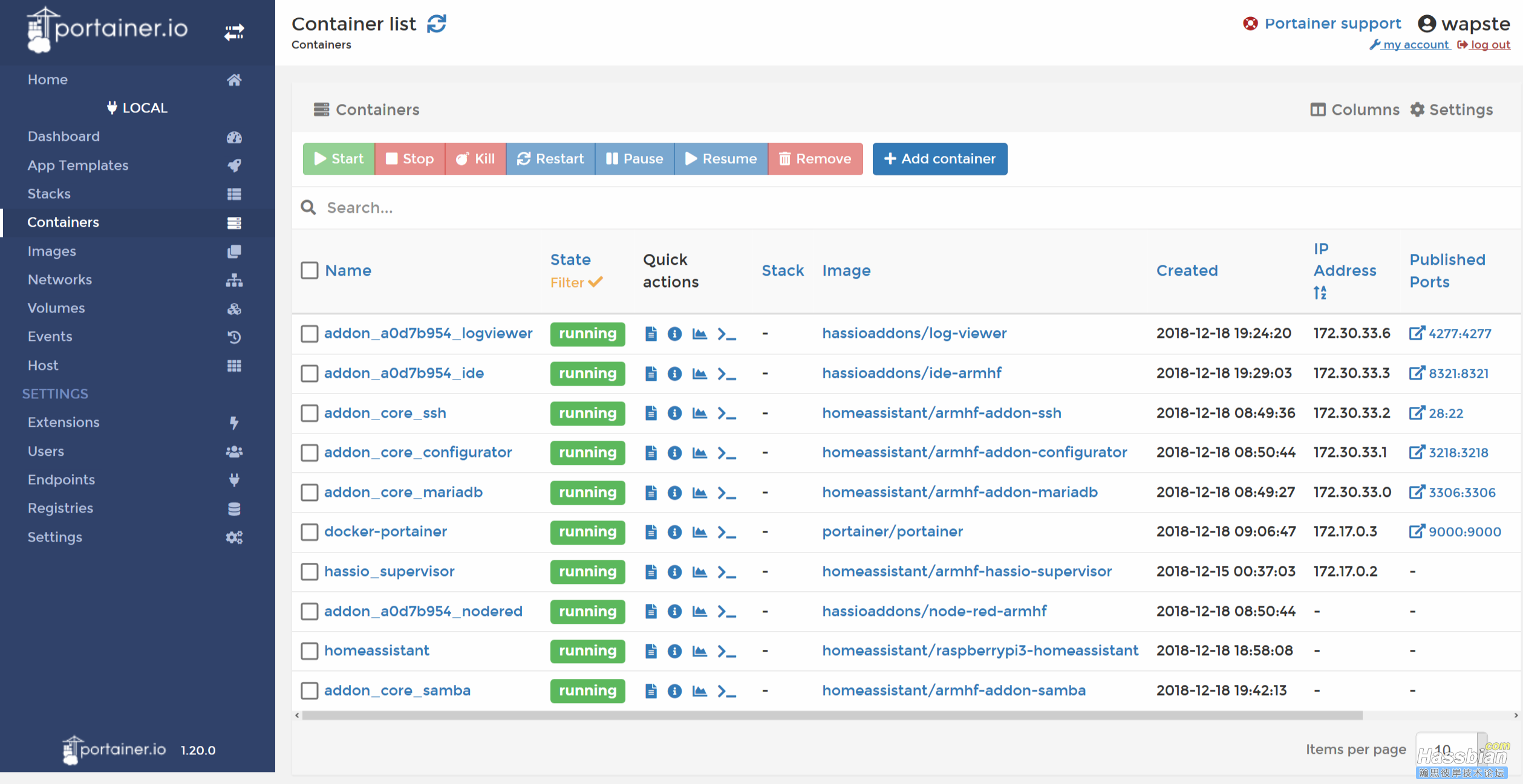This screenshot has height=784, width=1523.
Task: Click the Remove button
Action: [x=815, y=159]
